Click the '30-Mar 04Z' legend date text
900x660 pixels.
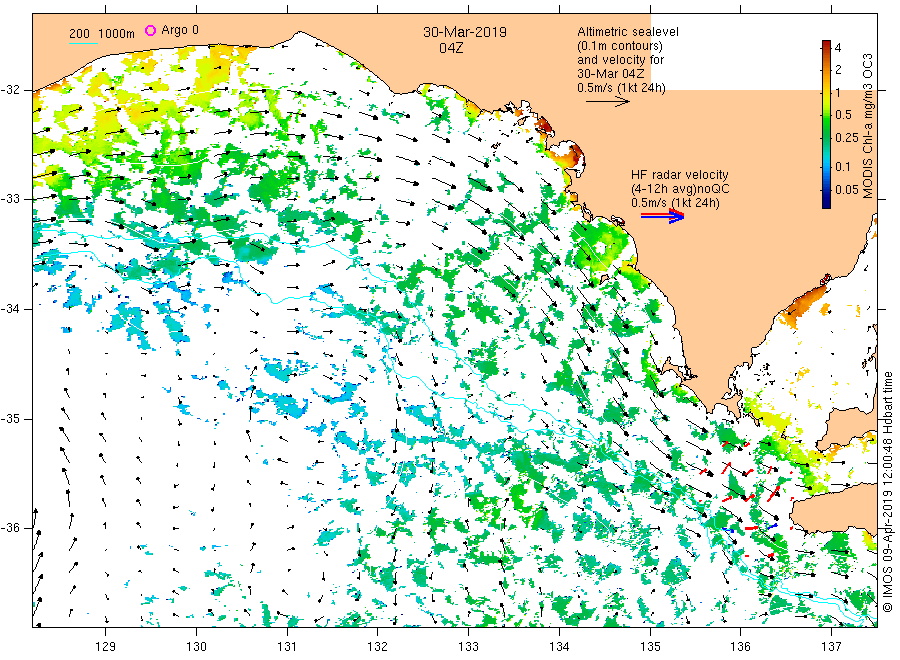click(611, 74)
